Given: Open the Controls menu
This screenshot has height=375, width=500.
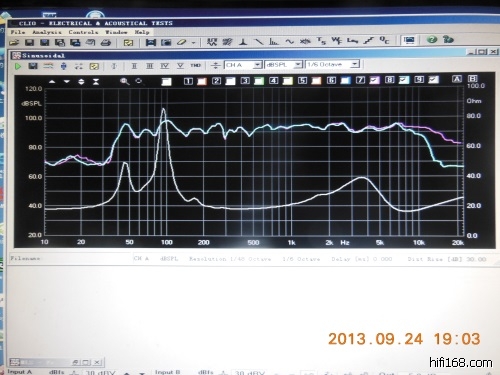Looking at the screenshot, I should (x=83, y=32).
